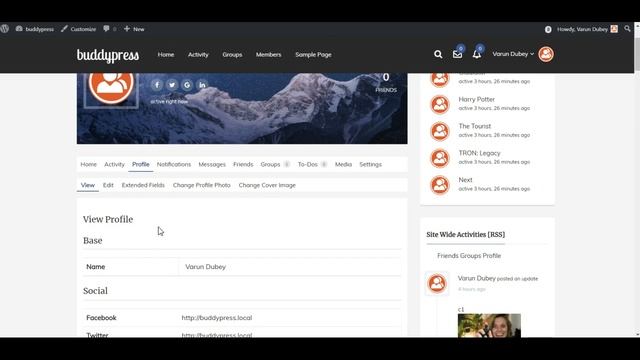Open the Notifications tab
The image size is (640, 360).
[x=174, y=164]
